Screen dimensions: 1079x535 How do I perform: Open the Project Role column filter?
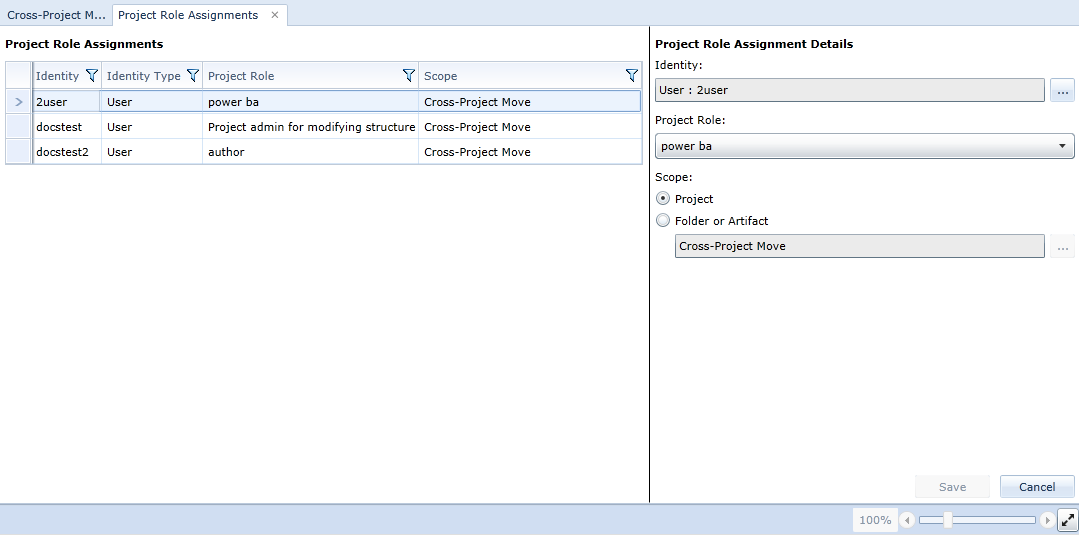click(x=409, y=76)
